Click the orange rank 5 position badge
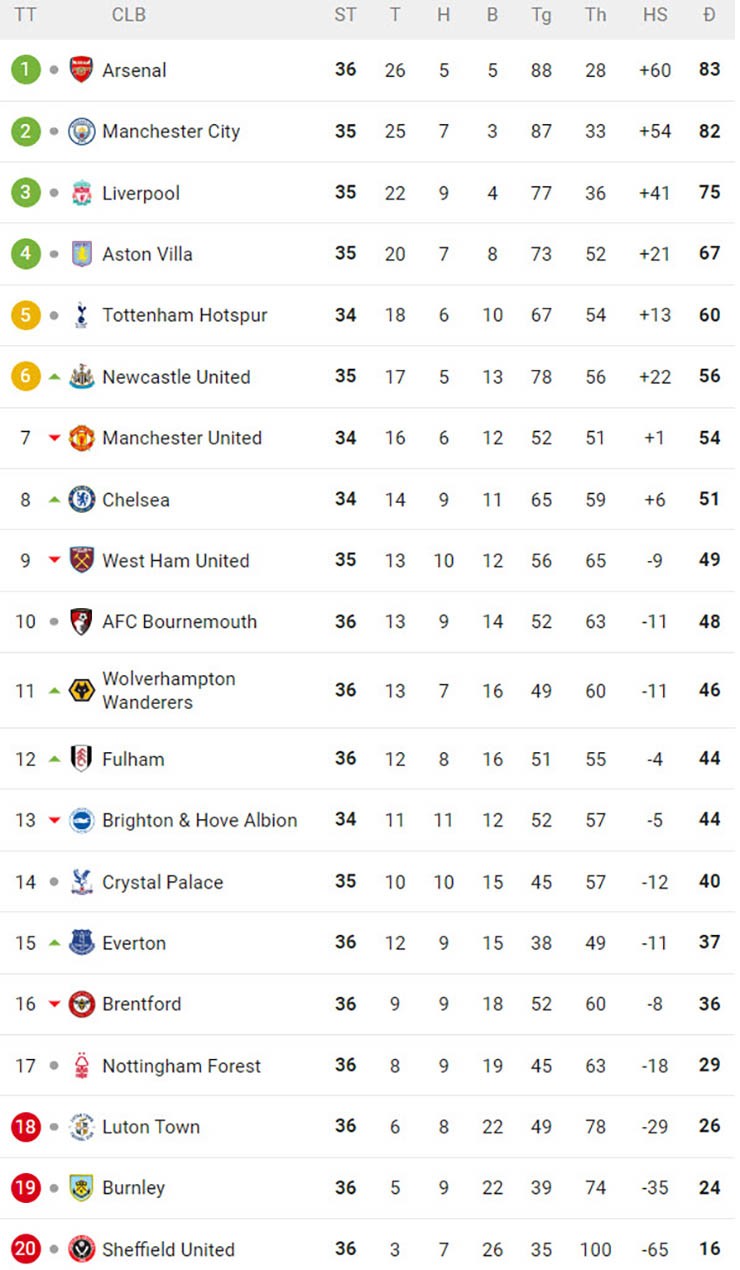 pos(25,315)
